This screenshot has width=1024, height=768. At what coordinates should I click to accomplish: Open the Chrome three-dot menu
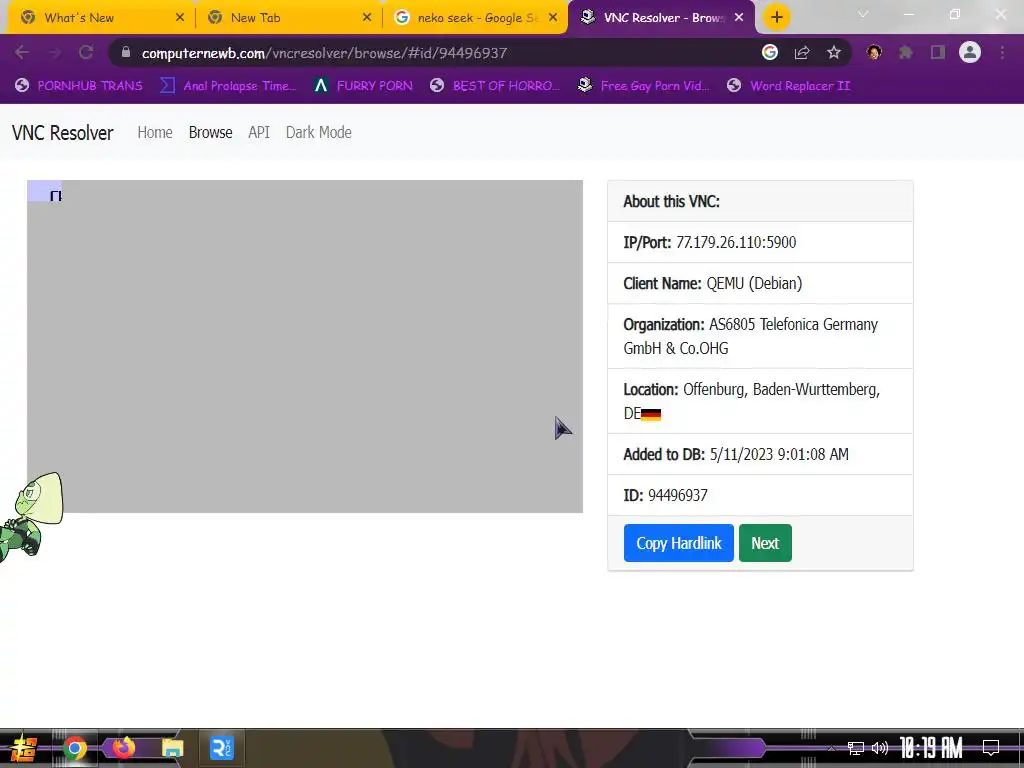(x=1002, y=52)
